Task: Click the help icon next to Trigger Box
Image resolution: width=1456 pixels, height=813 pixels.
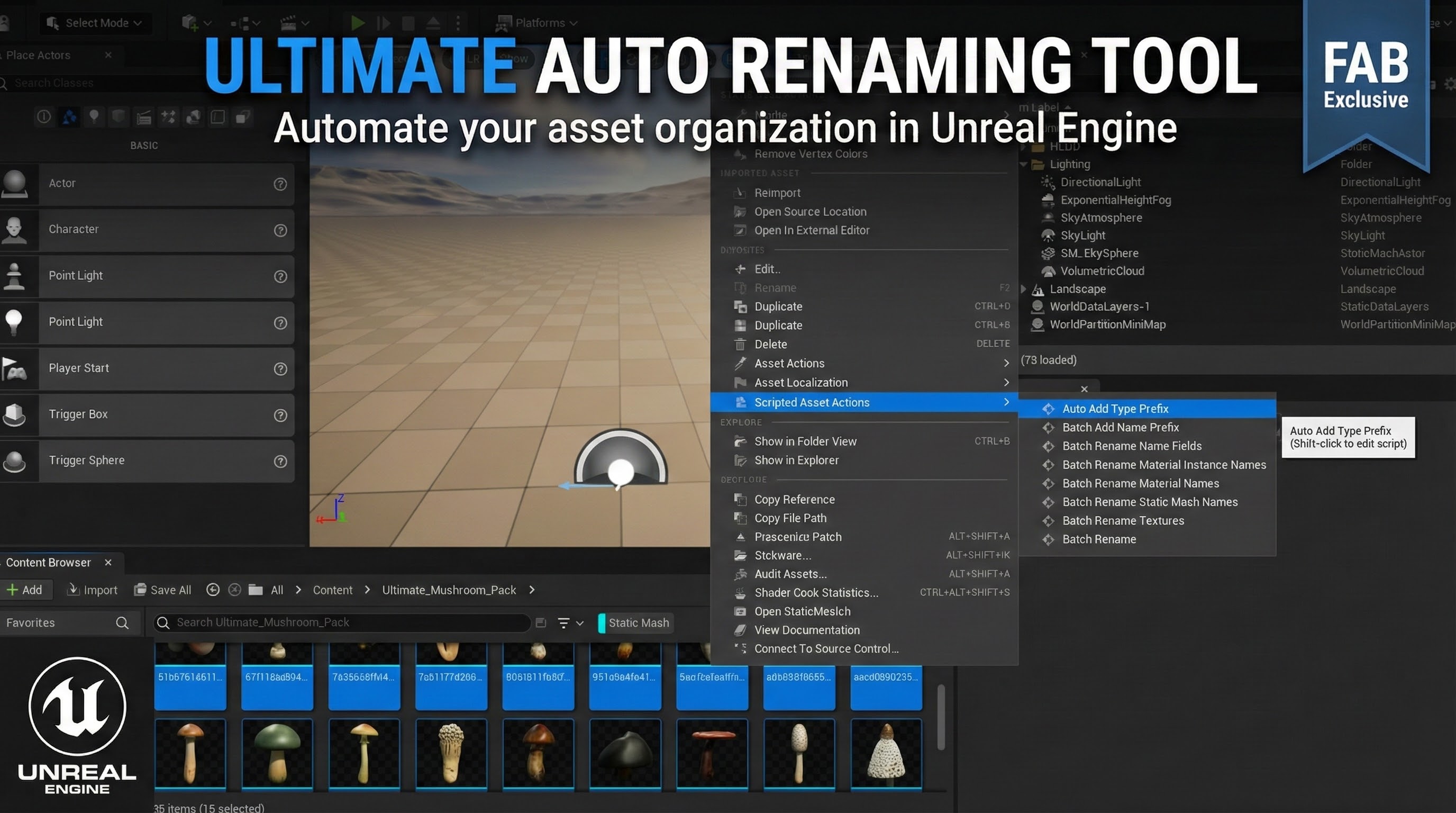Action: click(x=280, y=415)
